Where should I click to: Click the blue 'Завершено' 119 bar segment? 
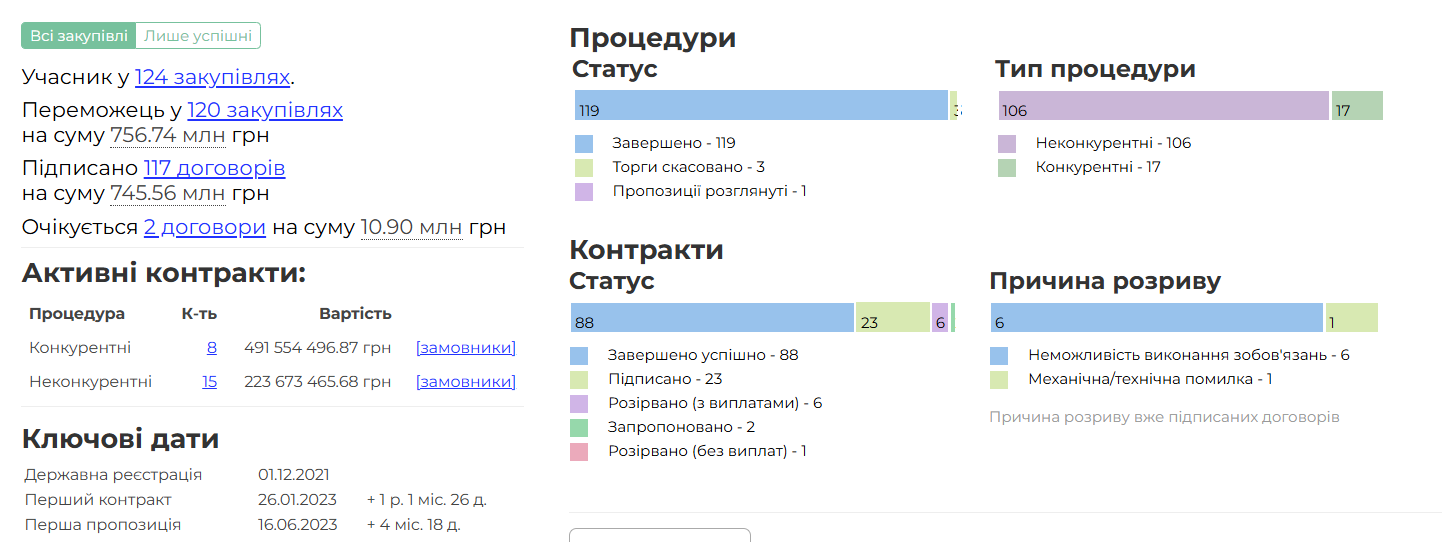click(x=761, y=106)
